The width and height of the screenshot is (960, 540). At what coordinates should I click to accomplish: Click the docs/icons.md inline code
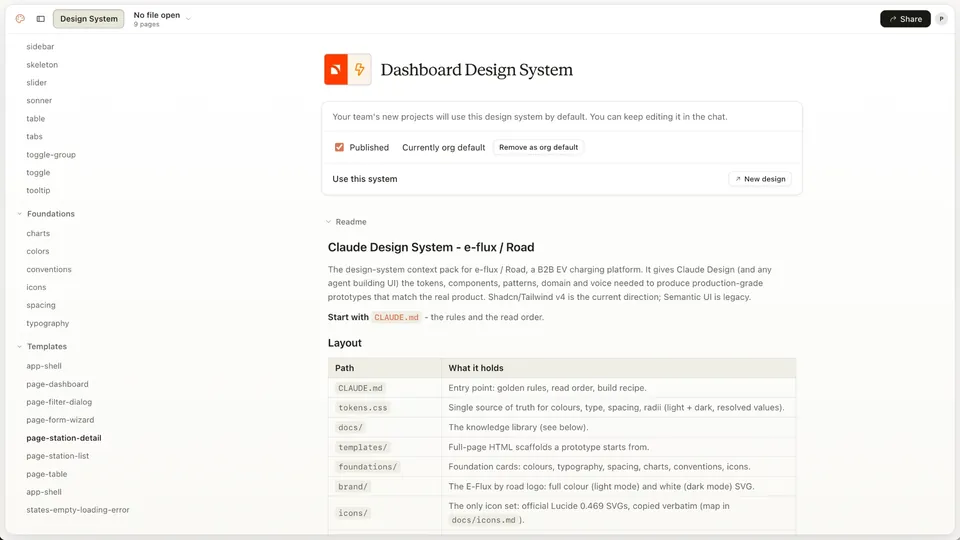coord(484,520)
